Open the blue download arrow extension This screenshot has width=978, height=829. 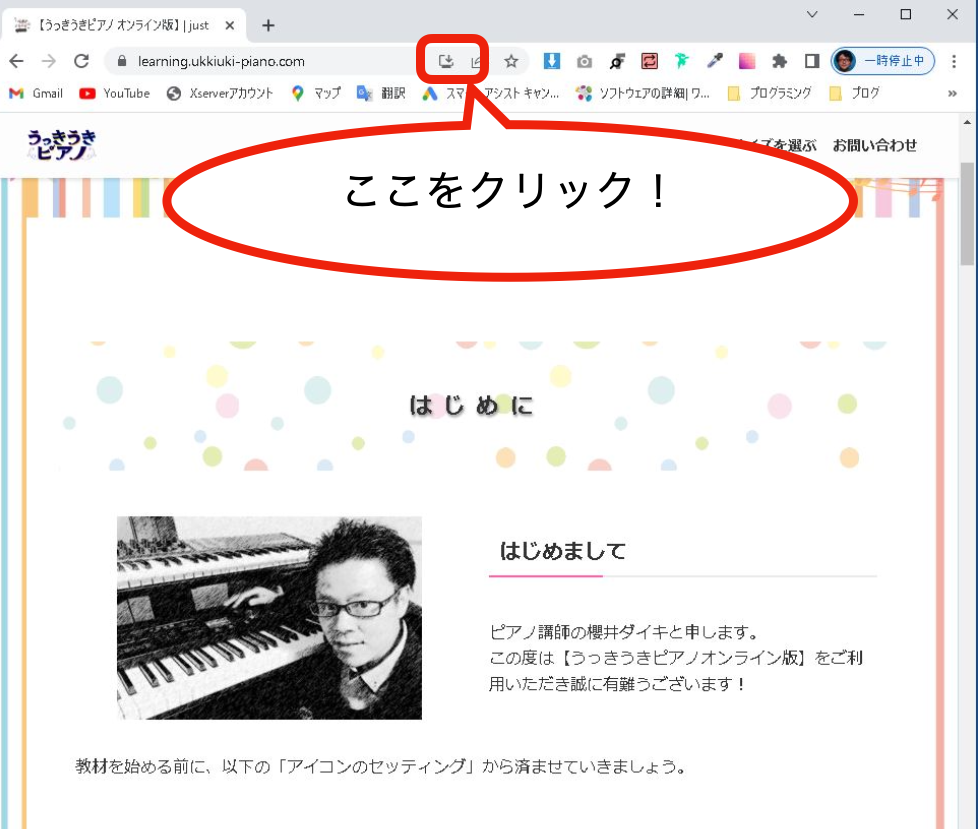(551, 61)
